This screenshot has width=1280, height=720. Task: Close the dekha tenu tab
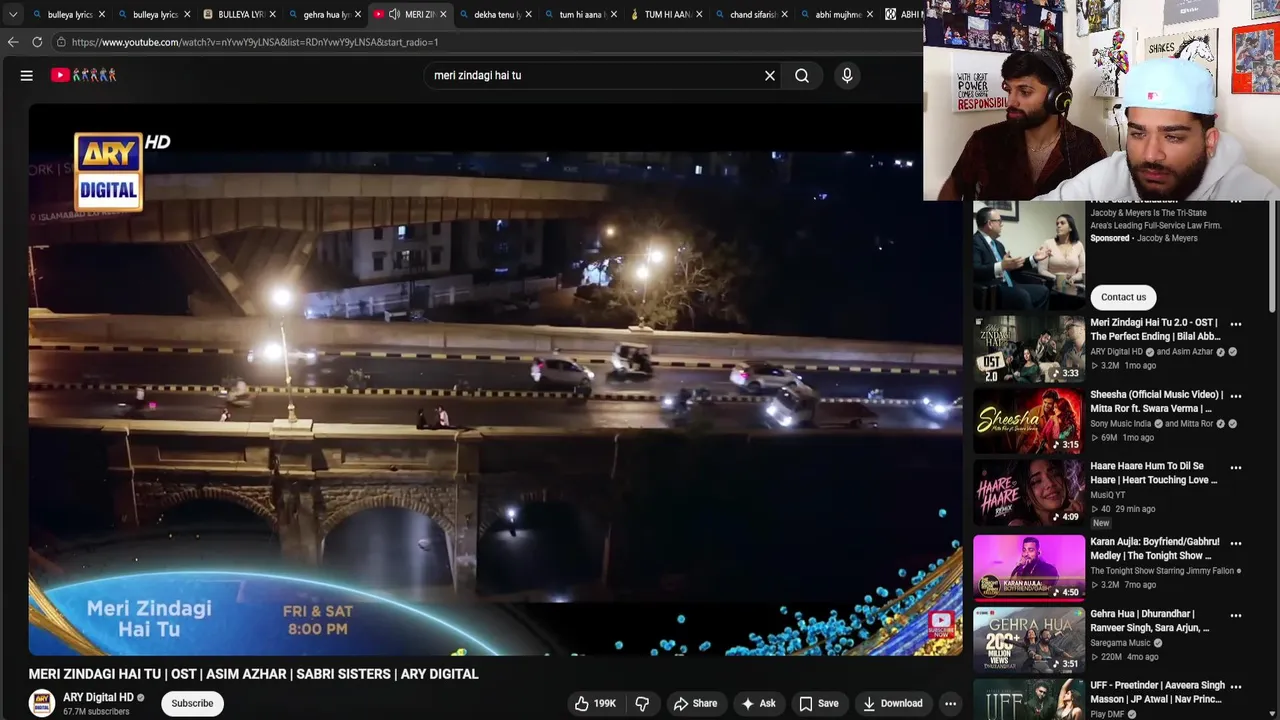click(529, 14)
